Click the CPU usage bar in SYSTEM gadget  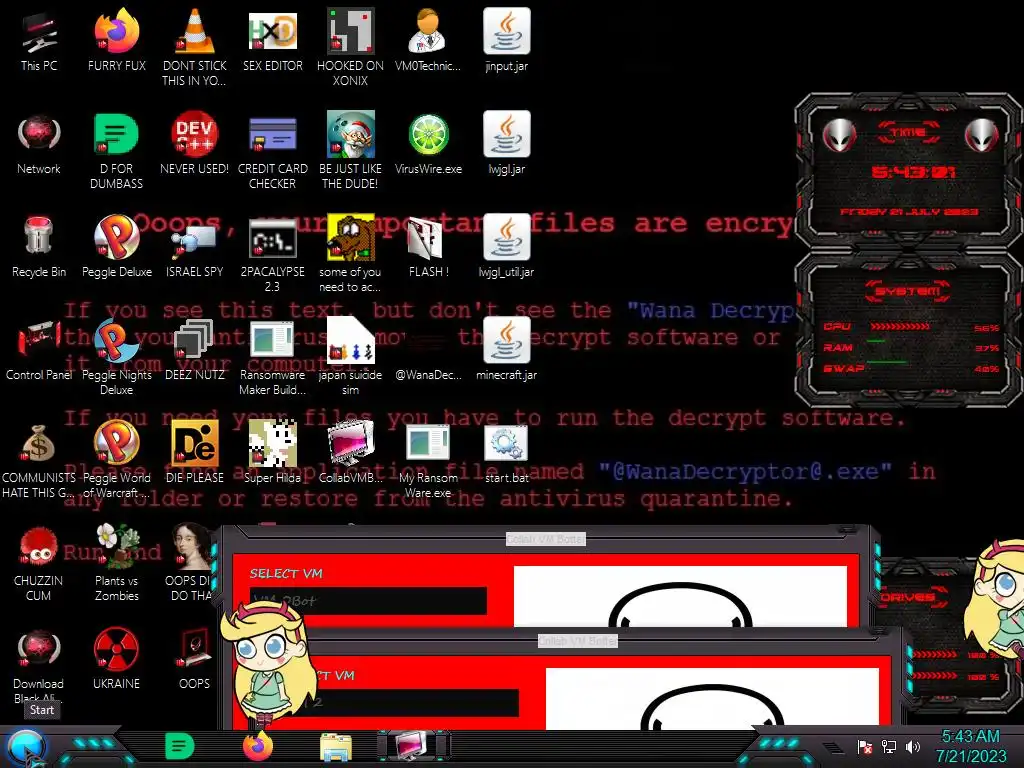tap(900, 326)
